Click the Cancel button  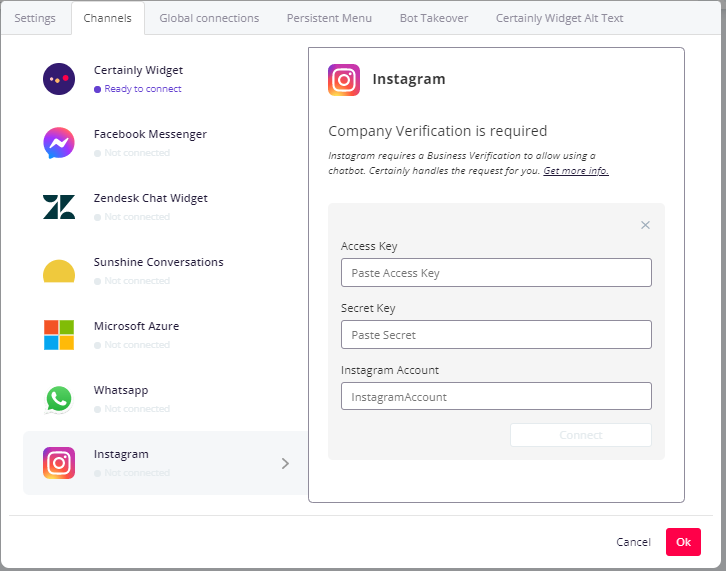pos(633,542)
